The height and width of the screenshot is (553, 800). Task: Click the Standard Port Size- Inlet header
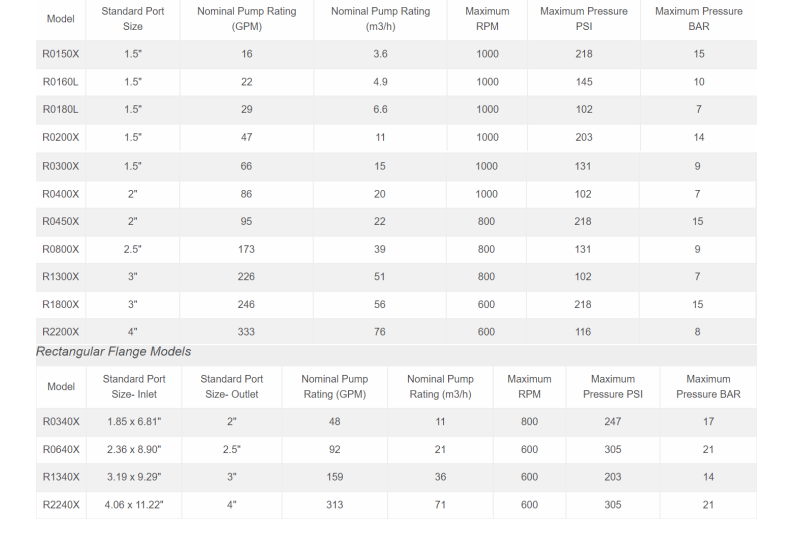[x=134, y=387]
